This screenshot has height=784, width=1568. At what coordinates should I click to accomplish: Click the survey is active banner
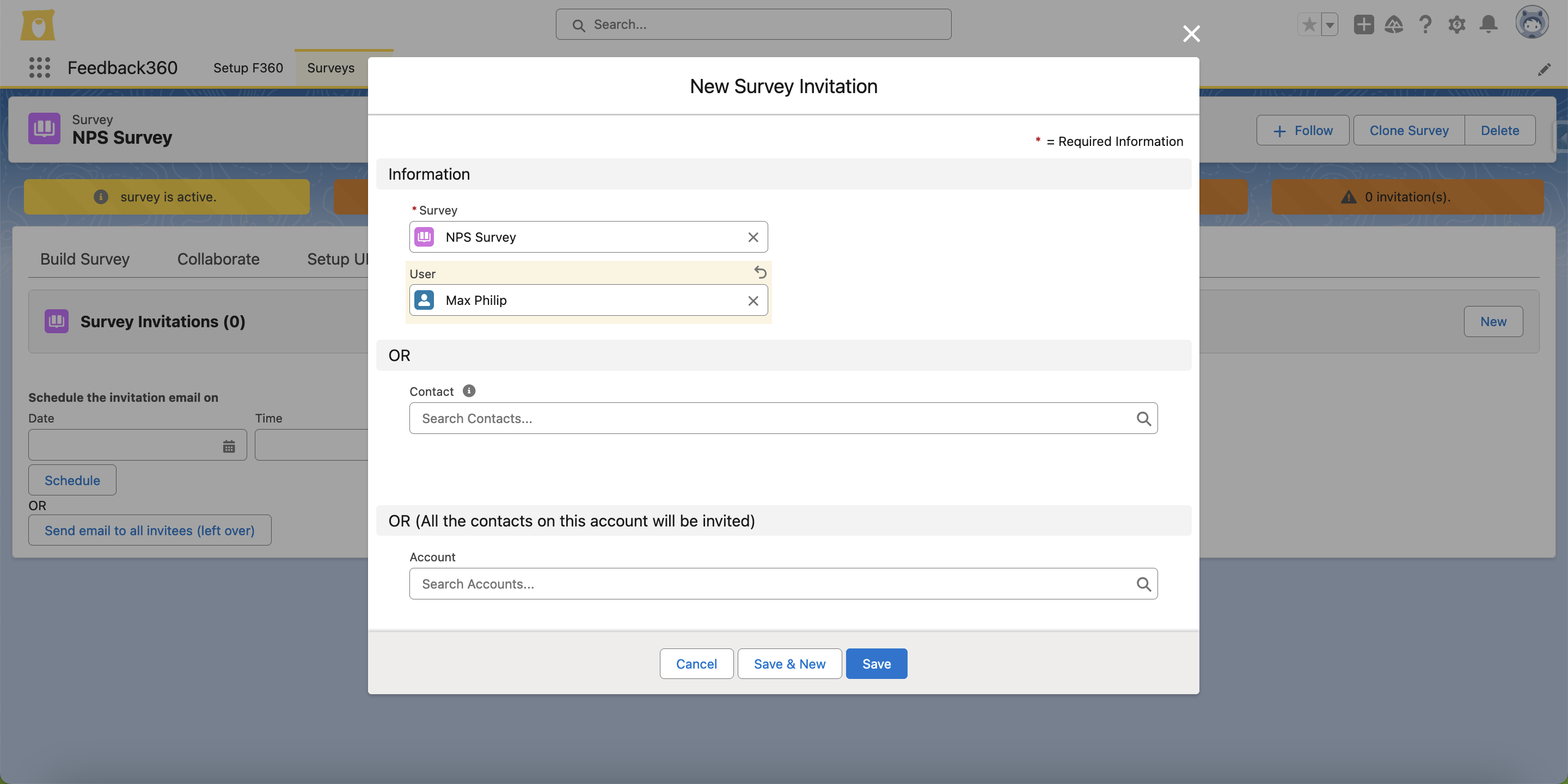tap(167, 197)
